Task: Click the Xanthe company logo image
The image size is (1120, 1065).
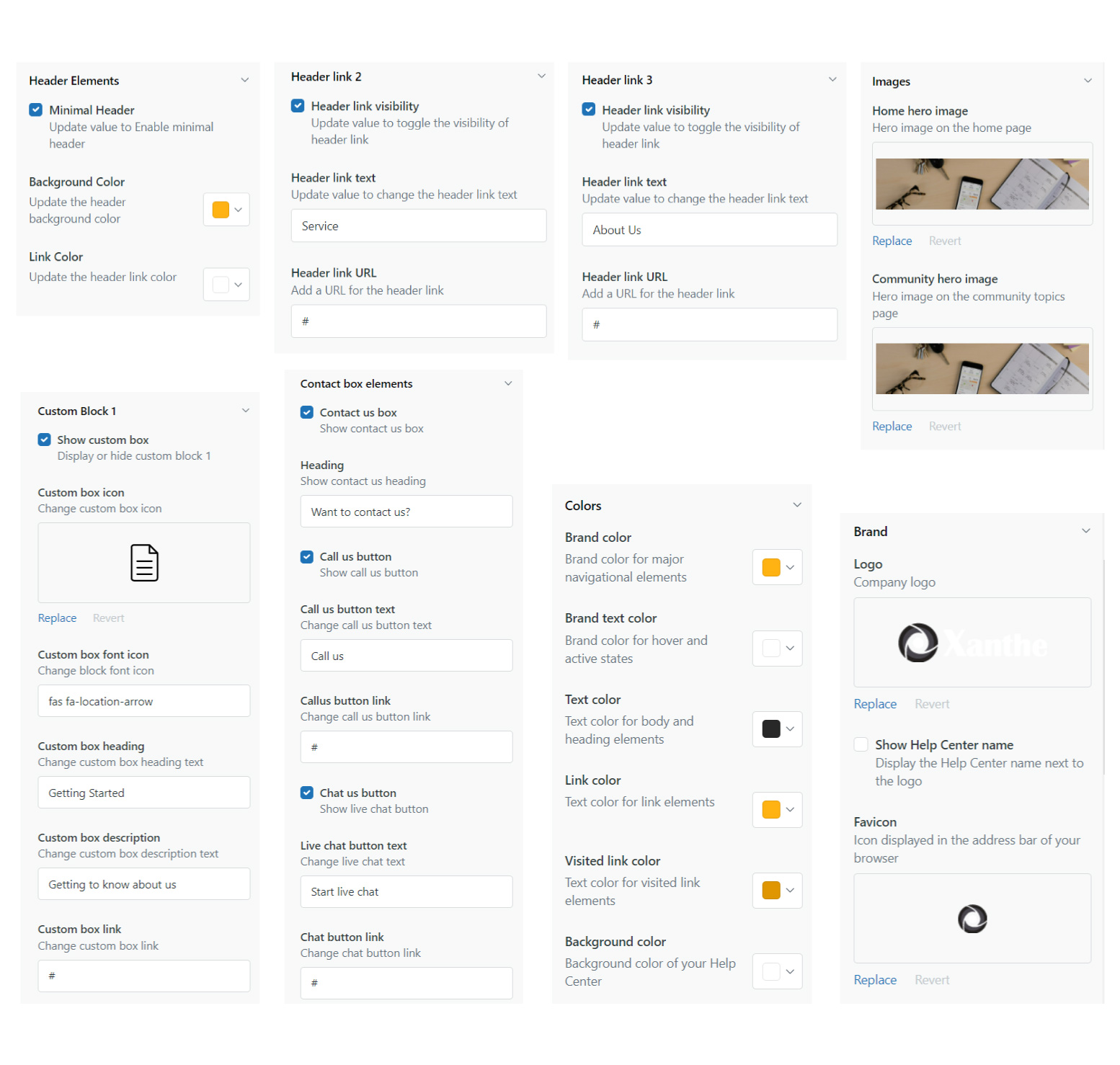Action: point(972,643)
